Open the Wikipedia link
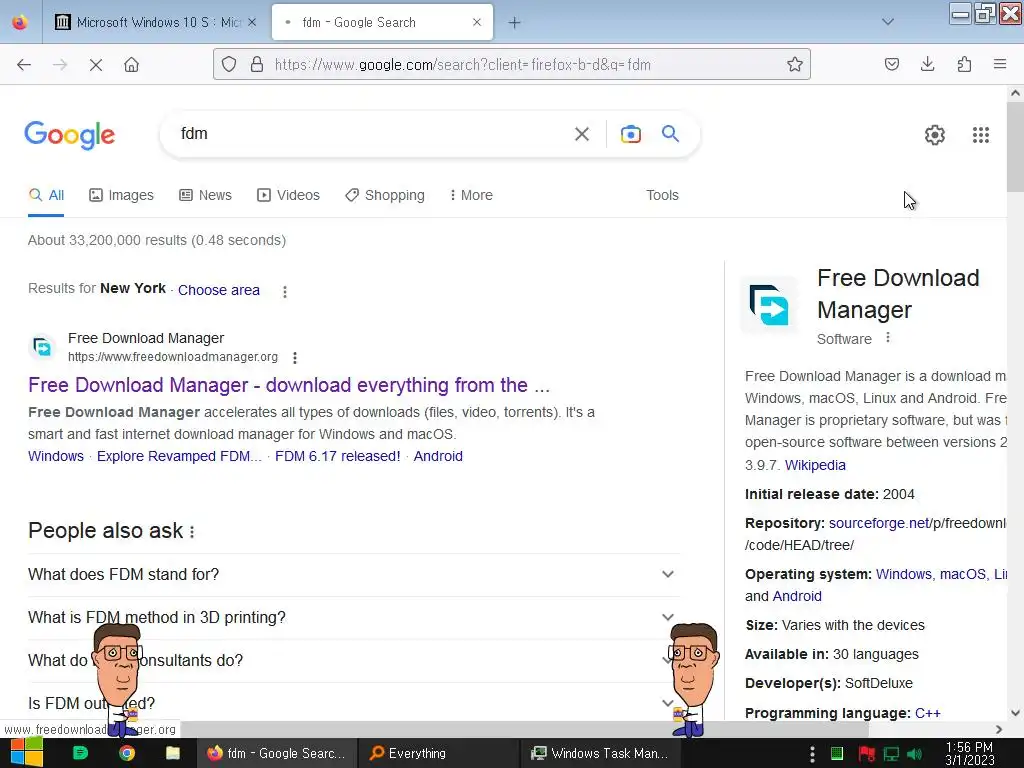 (x=815, y=465)
